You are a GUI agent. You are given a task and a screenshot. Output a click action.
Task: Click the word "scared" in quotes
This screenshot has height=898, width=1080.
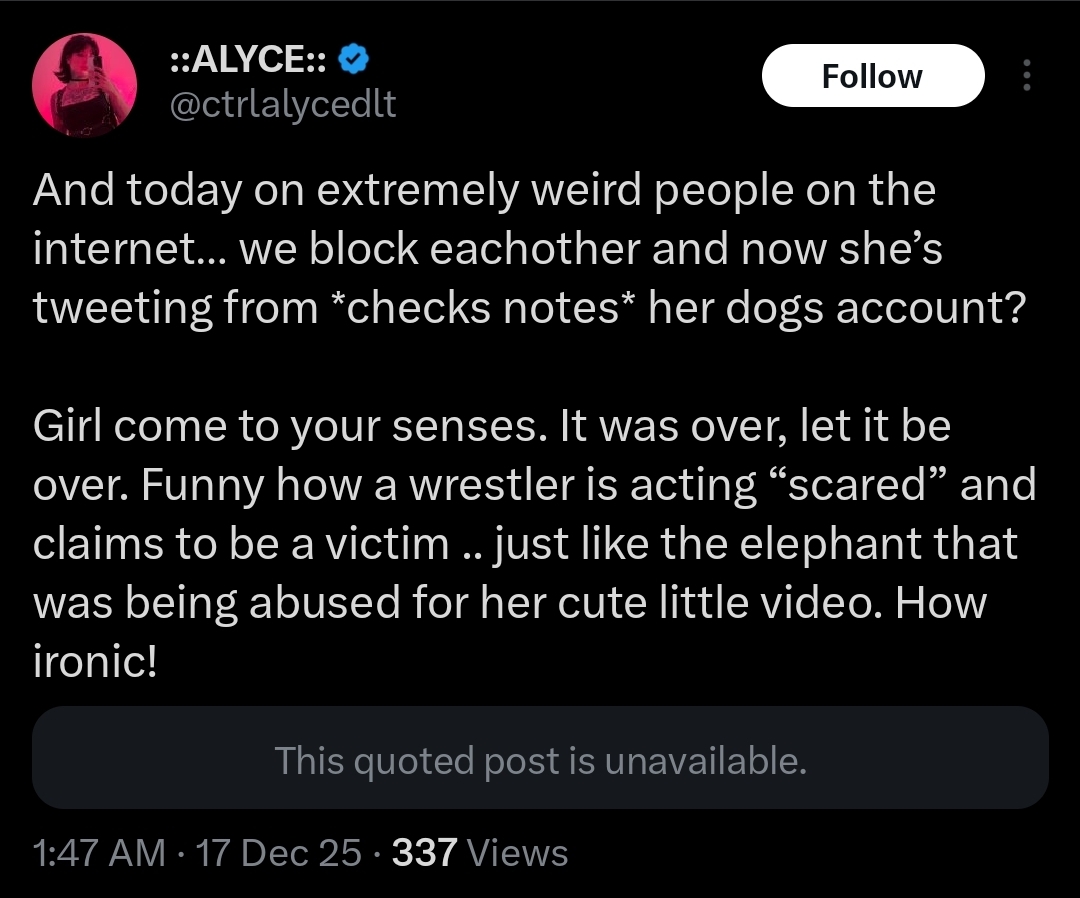pos(856,485)
